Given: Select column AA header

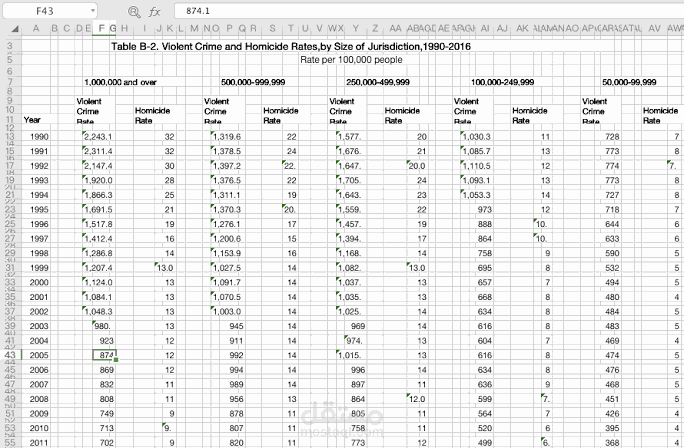Looking at the screenshot, I should click(395, 28).
